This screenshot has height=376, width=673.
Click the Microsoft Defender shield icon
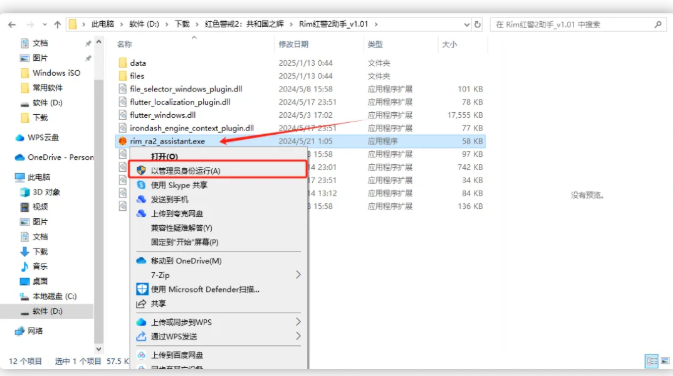point(142,289)
